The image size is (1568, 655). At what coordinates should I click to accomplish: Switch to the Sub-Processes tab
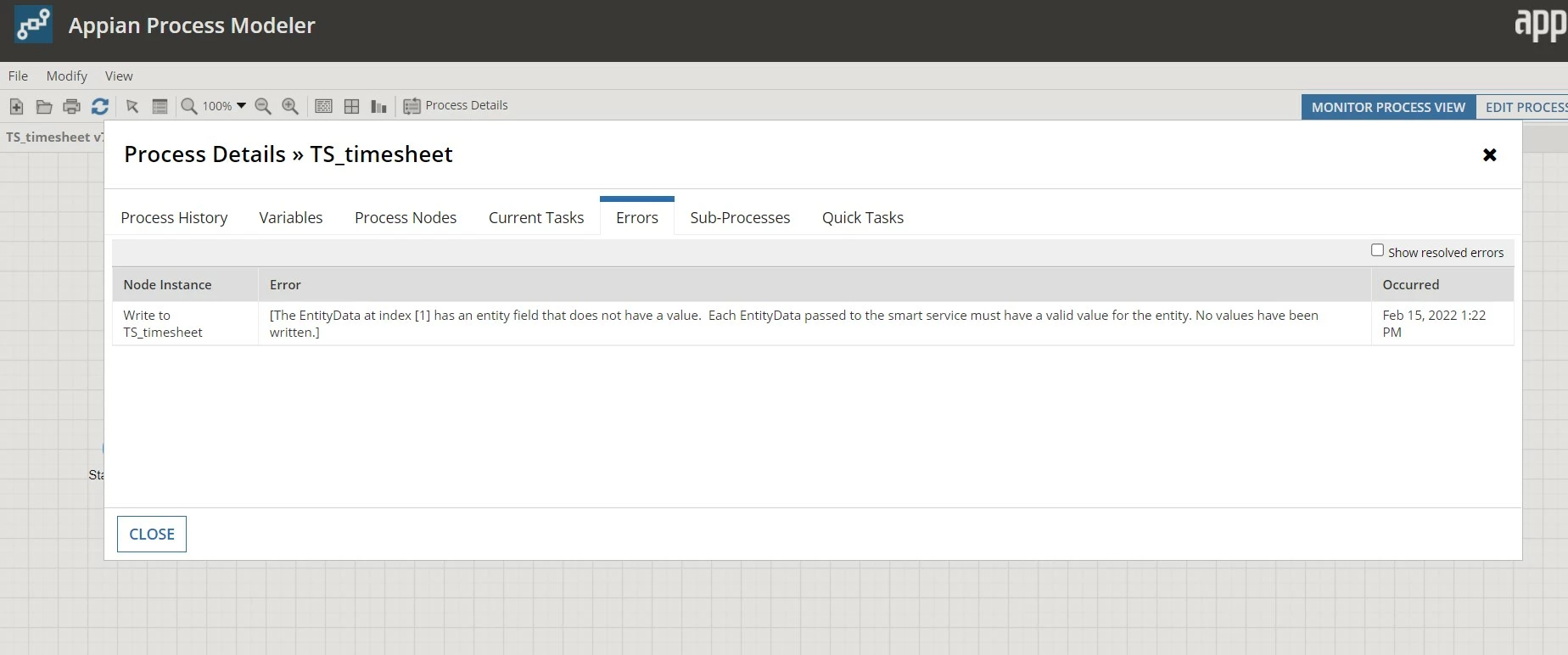pyautogui.click(x=740, y=217)
